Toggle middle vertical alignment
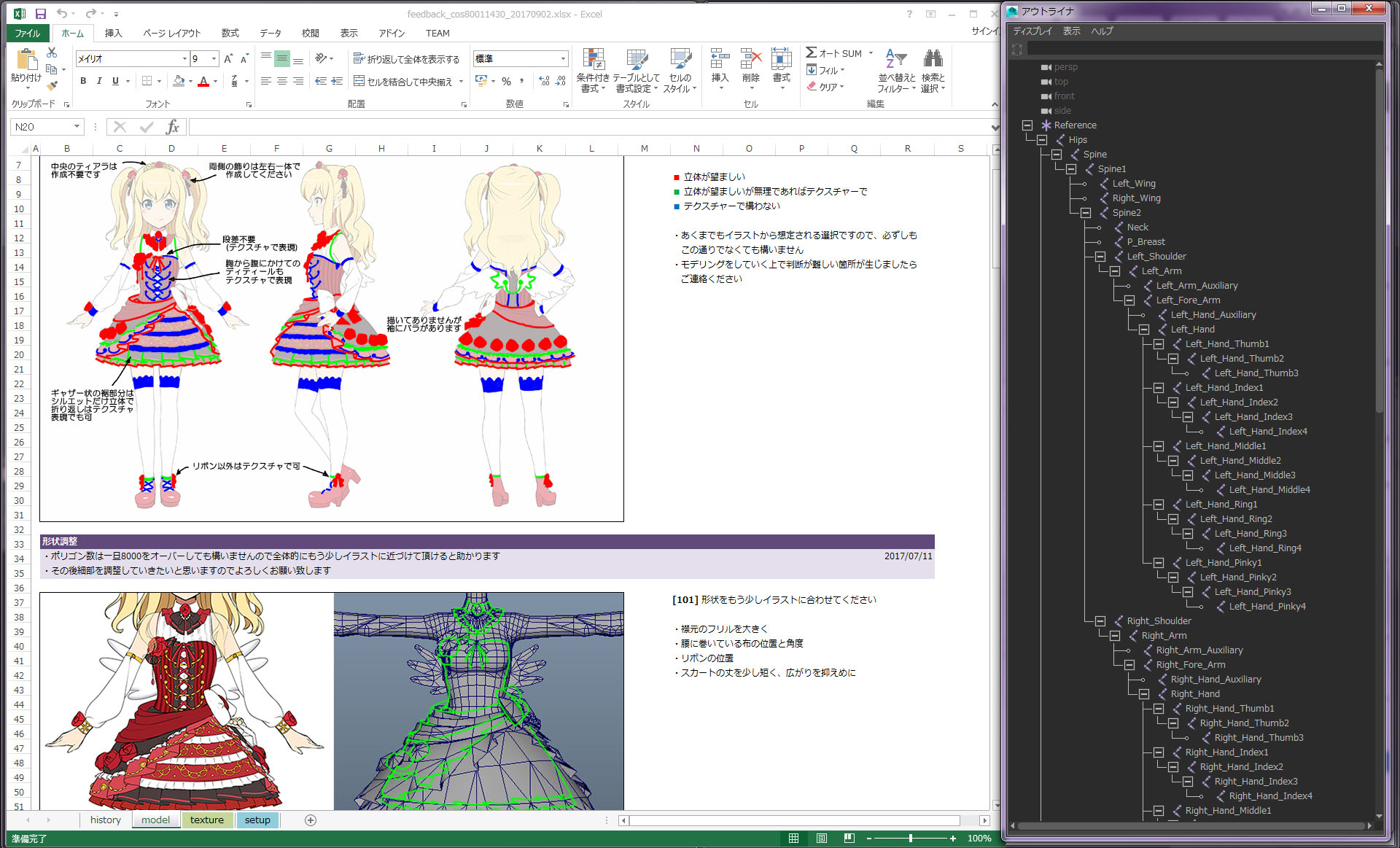The height and width of the screenshot is (848, 1400). click(282, 58)
